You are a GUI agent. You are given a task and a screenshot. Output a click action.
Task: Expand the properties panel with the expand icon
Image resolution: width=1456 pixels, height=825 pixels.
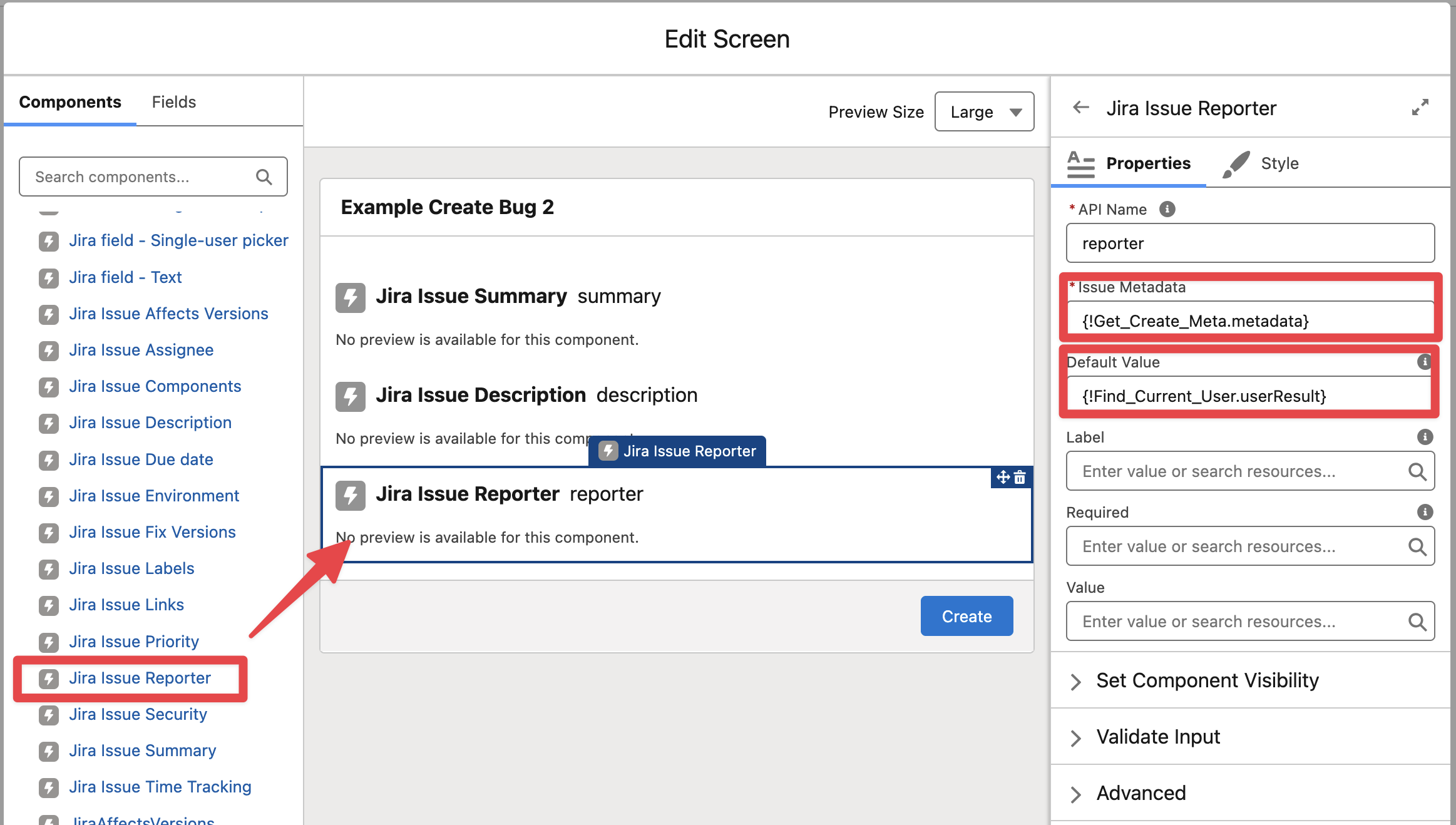[x=1420, y=108]
